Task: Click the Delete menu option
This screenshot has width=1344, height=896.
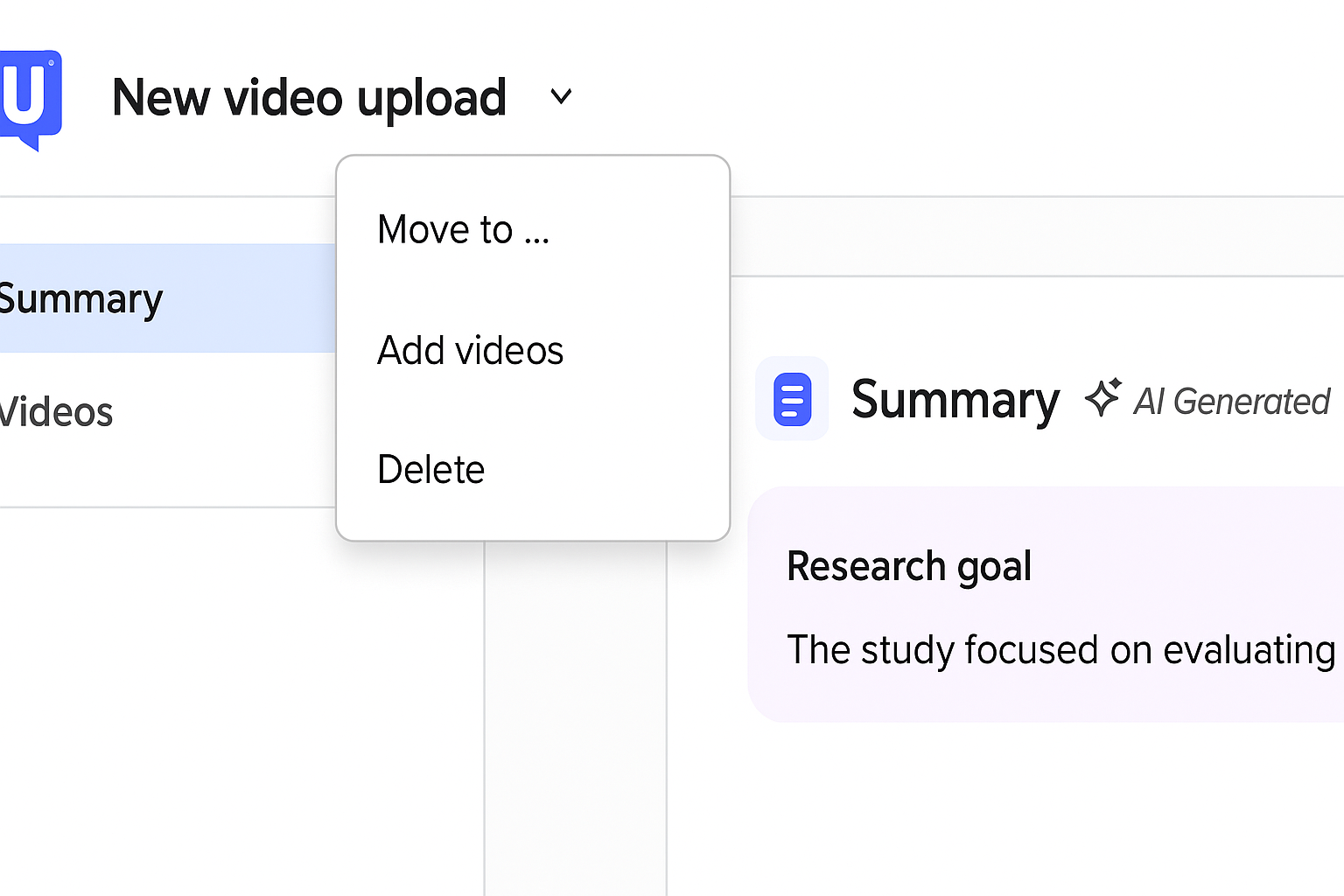Action: [430, 470]
